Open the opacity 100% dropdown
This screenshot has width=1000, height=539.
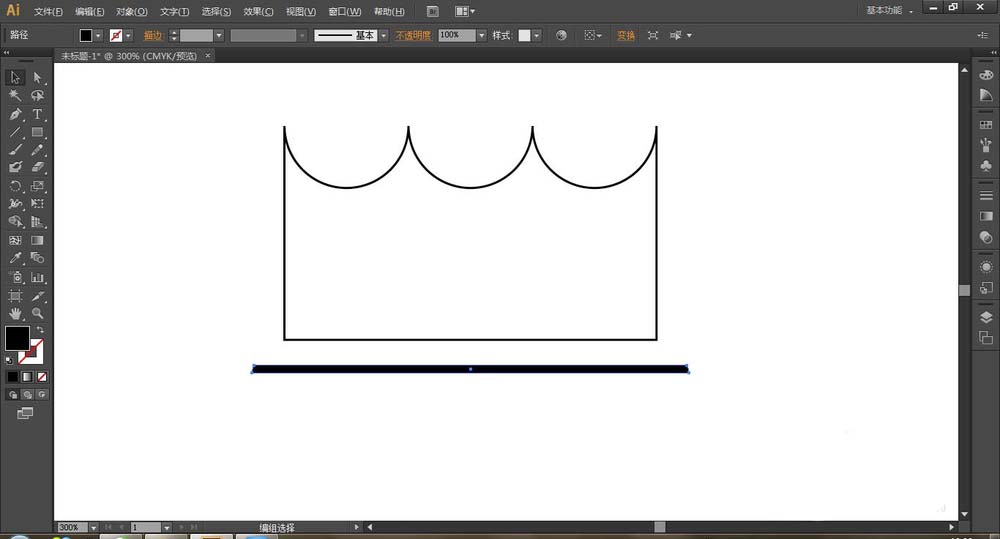(x=481, y=35)
